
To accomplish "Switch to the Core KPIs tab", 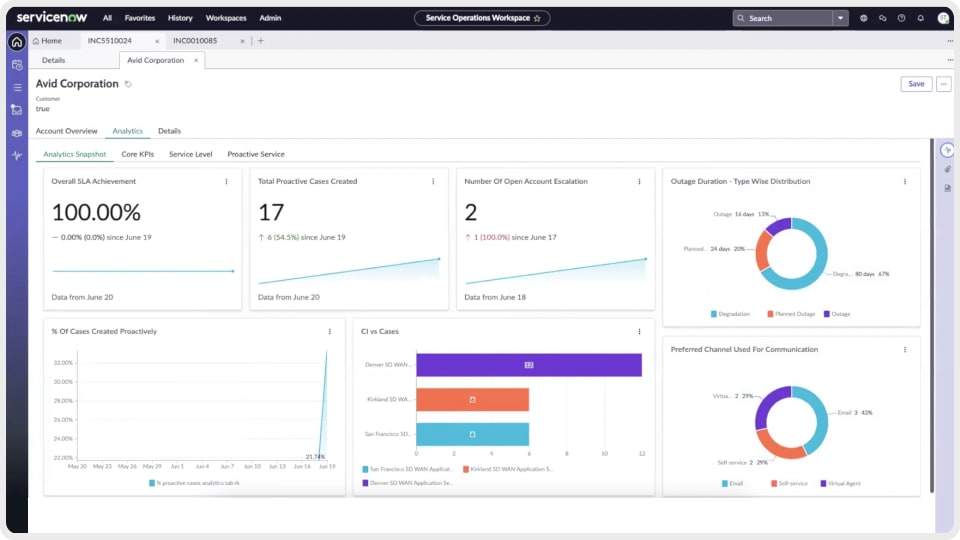I will (x=138, y=154).
